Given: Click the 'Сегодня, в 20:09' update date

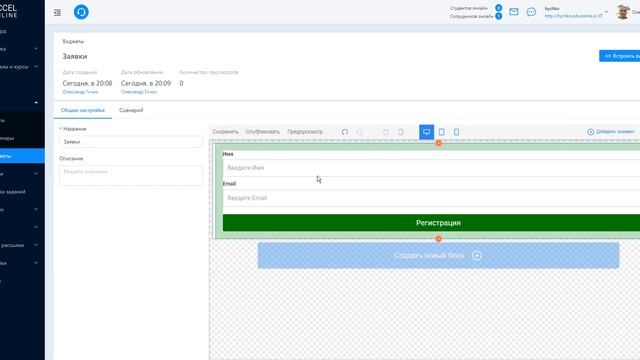Looking at the screenshot, I should click(x=146, y=83).
